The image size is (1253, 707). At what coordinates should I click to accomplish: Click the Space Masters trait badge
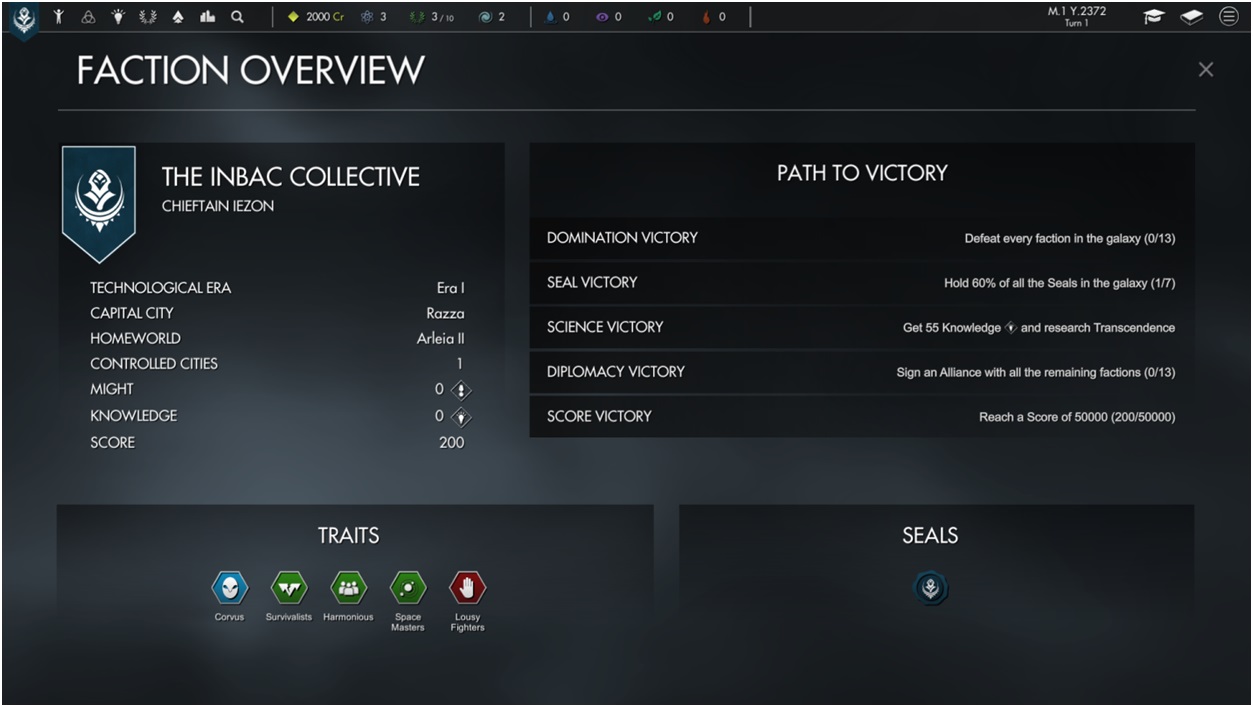[x=408, y=588]
